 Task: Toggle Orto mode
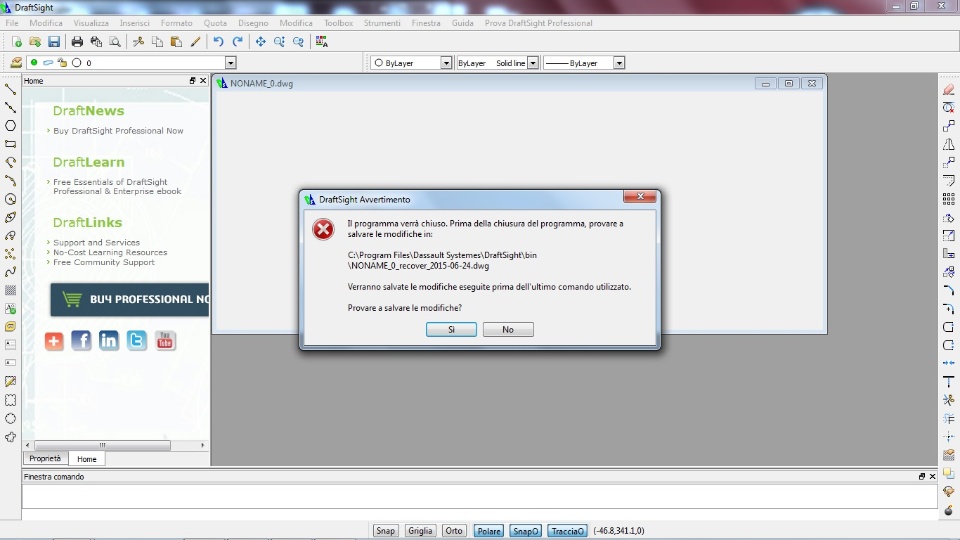pyautogui.click(x=454, y=531)
